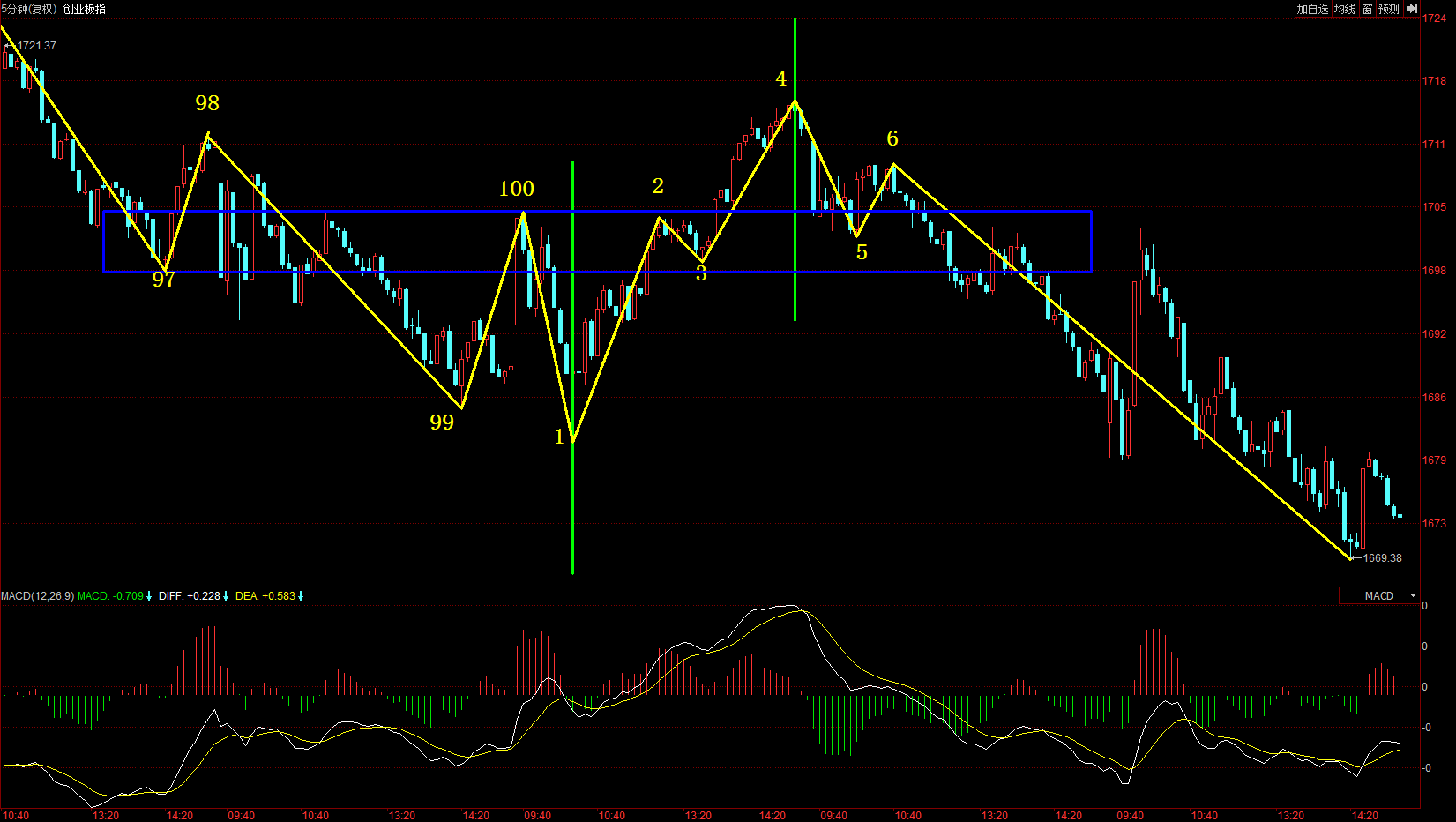Click the yellow wave number 4 label
The width and height of the screenshot is (1456, 822).
[x=780, y=79]
